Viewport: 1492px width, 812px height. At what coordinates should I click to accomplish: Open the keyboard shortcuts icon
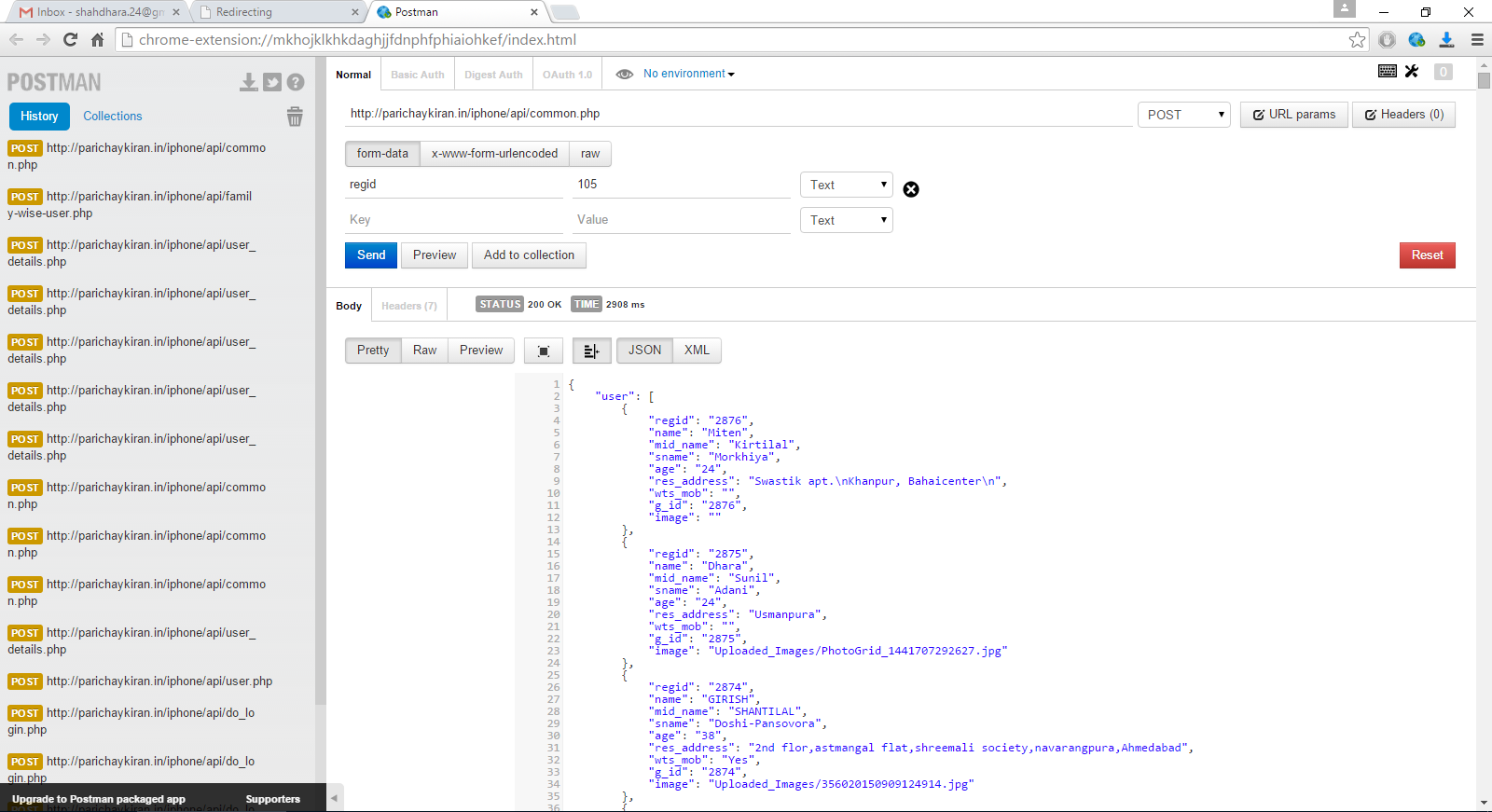[1387, 72]
